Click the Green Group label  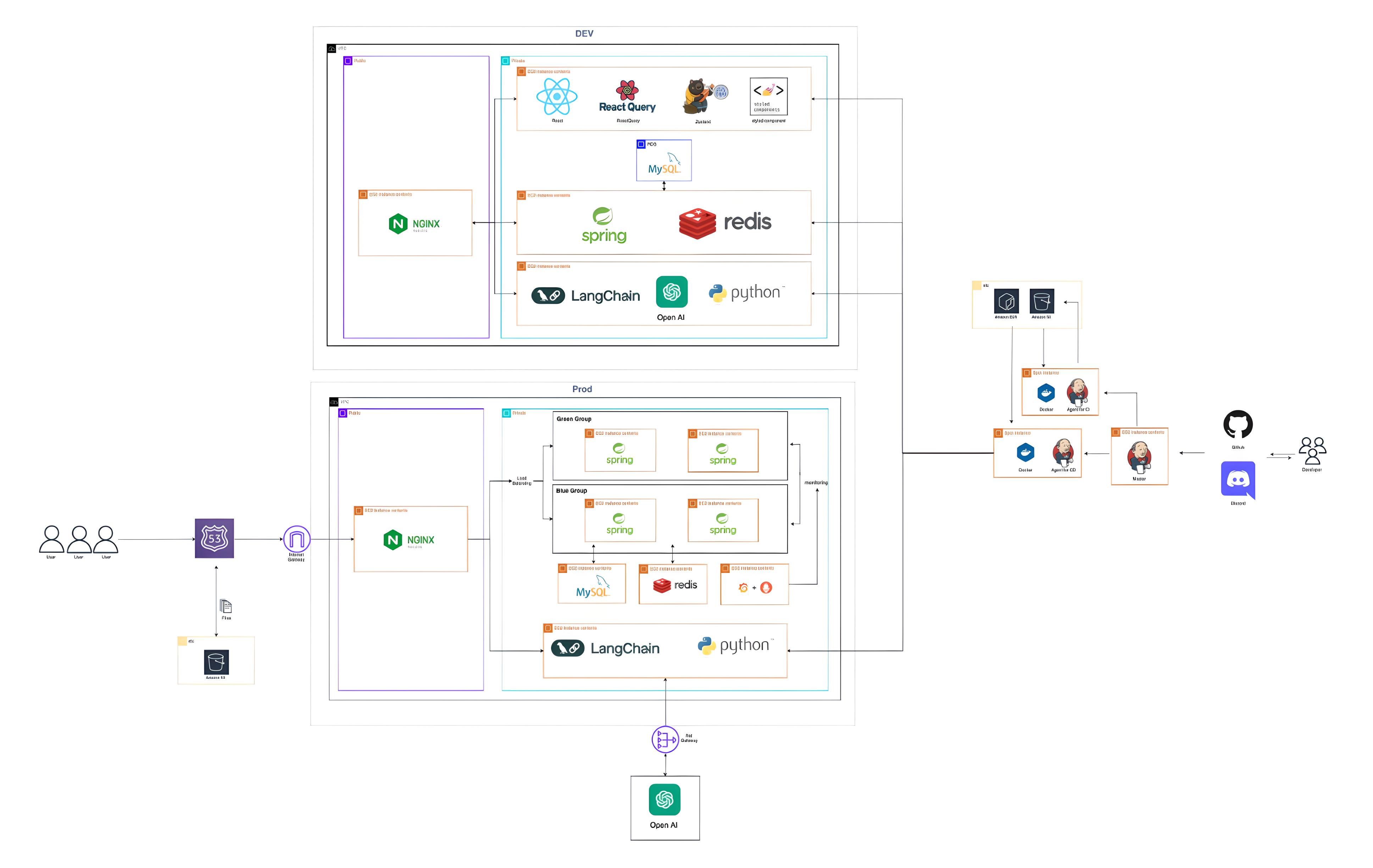574,419
